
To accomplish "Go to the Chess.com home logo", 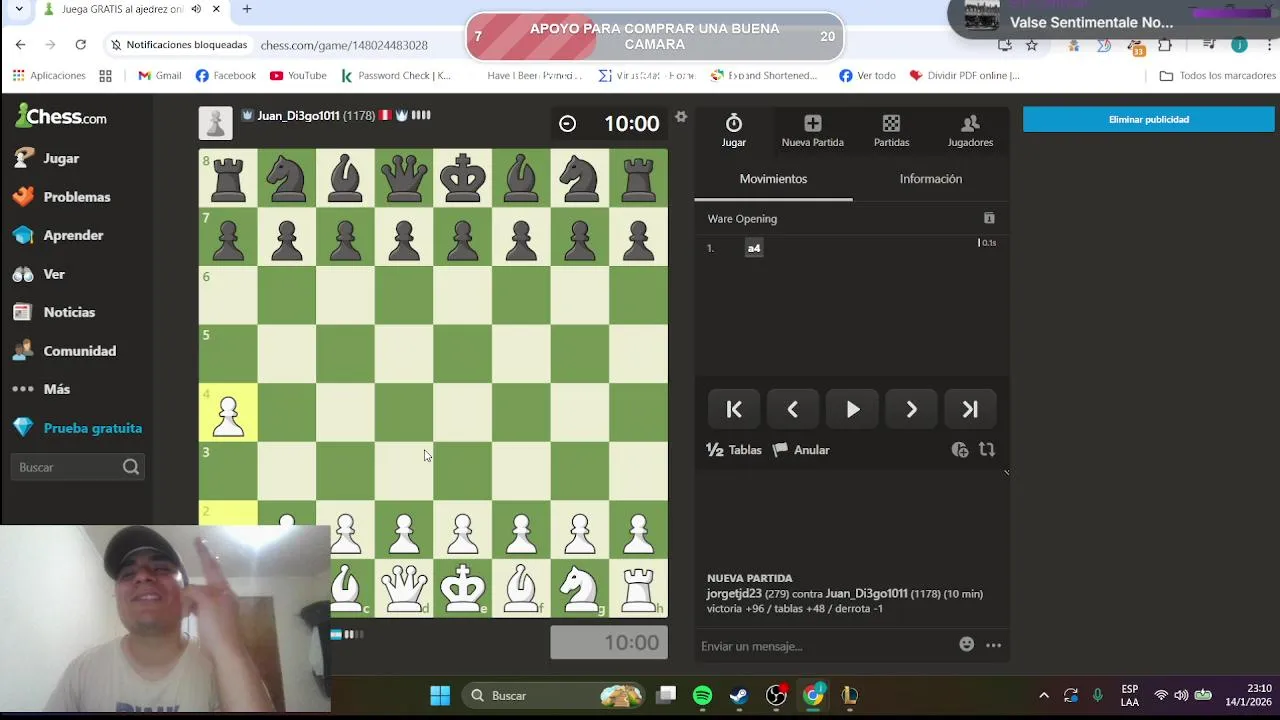I will tap(61, 117).
